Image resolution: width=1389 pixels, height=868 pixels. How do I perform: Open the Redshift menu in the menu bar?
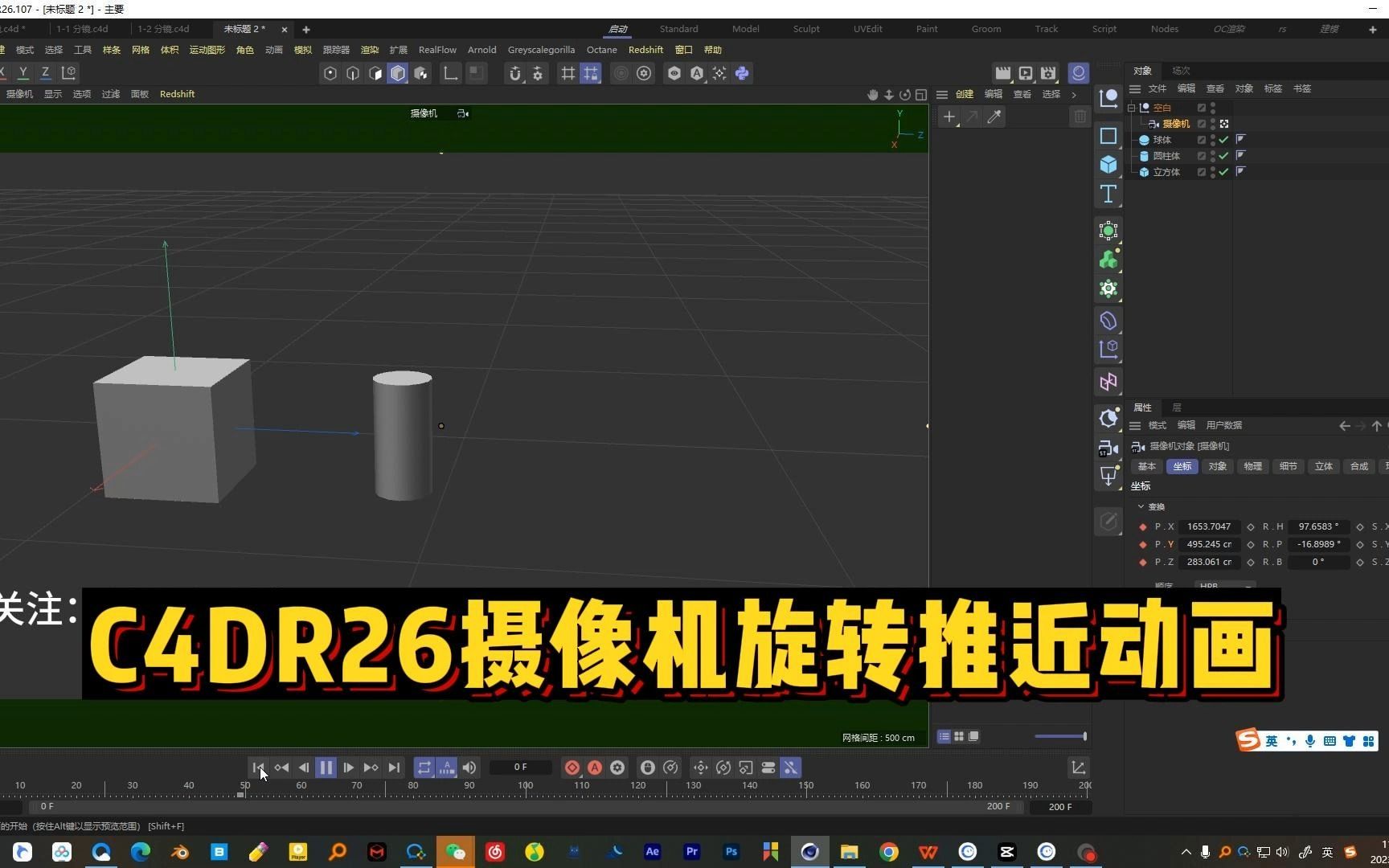click(x=645, y=49)
